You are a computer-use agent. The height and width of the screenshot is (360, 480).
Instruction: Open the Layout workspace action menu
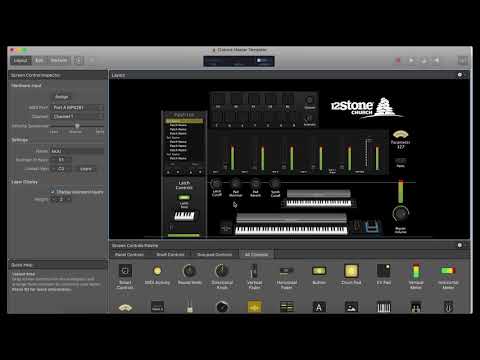[460, 75]
